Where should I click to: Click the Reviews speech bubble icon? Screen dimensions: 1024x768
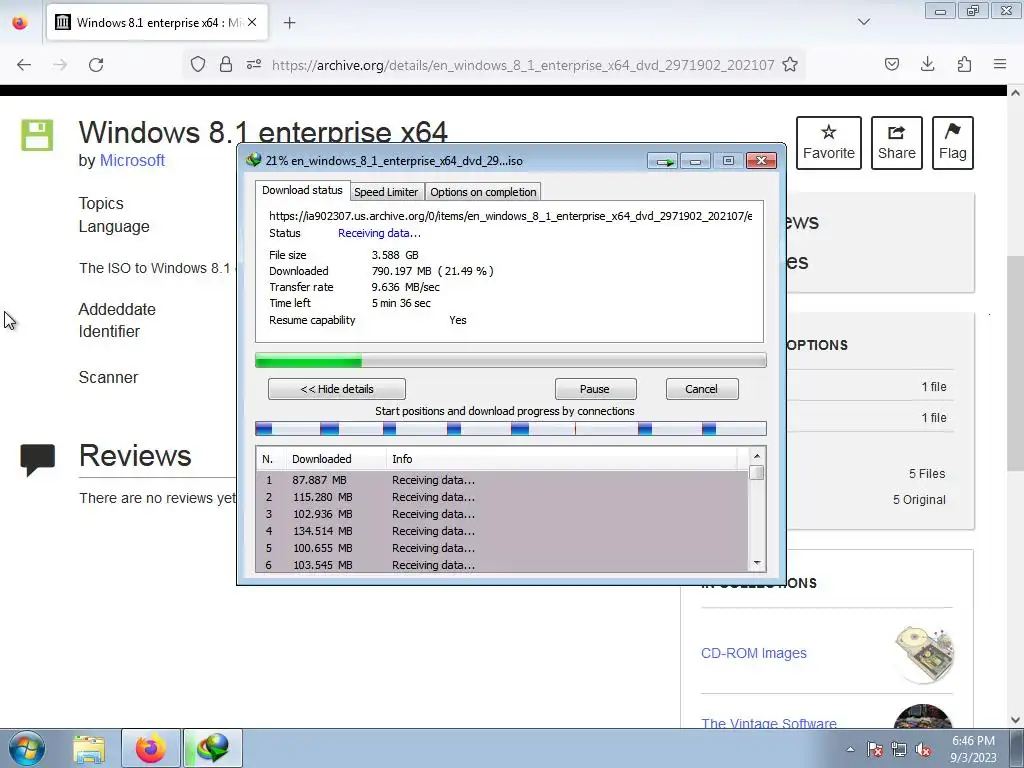37,460
